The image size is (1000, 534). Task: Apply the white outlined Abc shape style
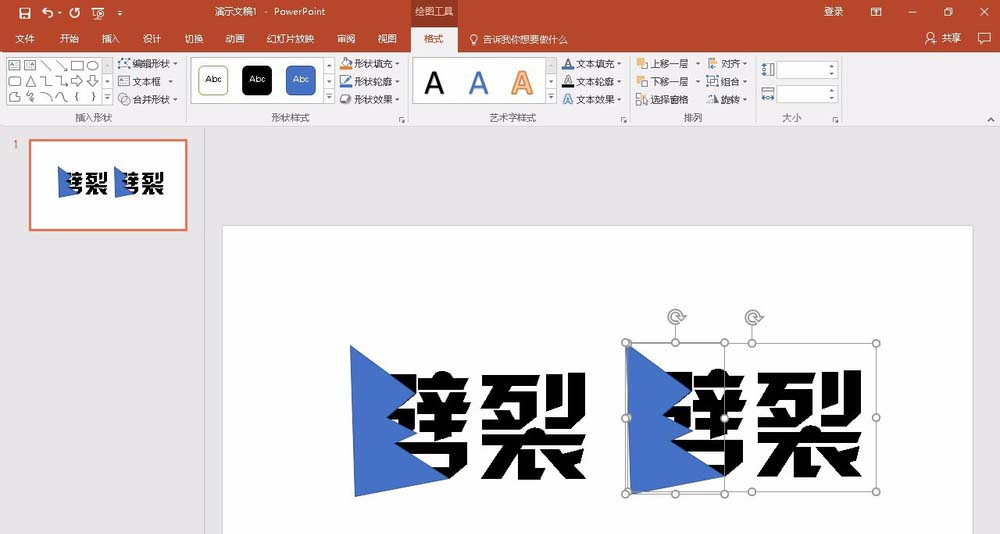point(213,80)
